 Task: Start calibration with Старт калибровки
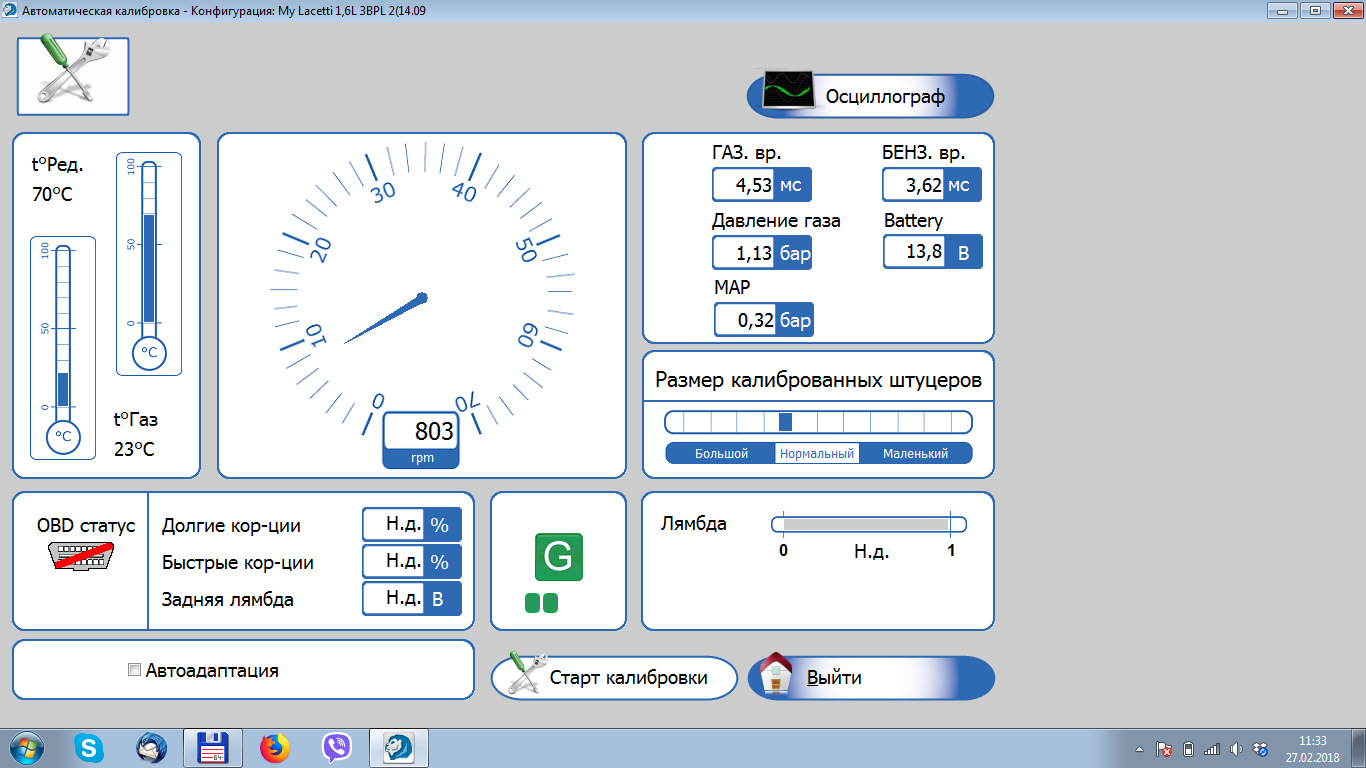coord(614,677)
